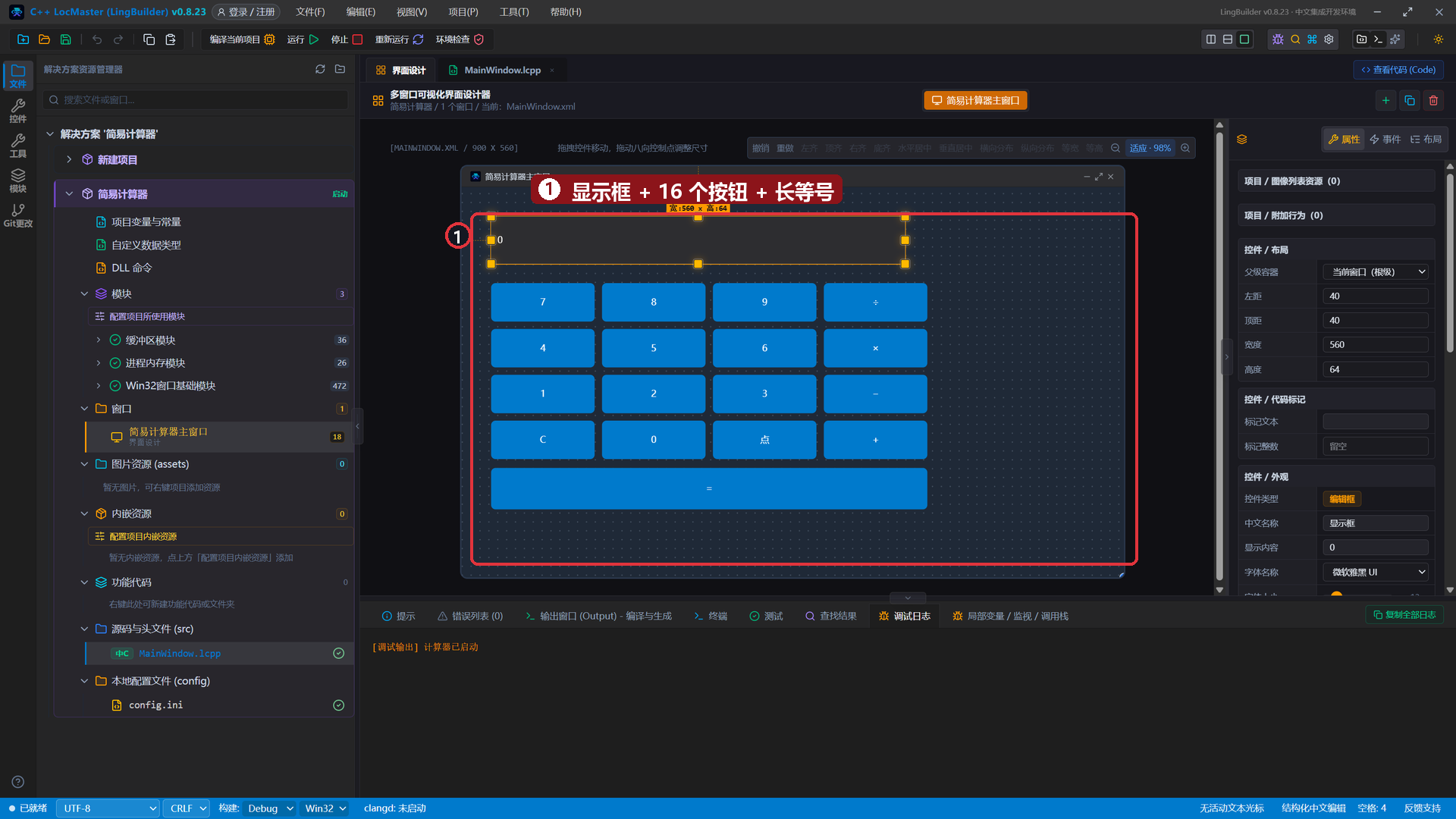
Task: Refresh the solution explorer
Action: 320,69
